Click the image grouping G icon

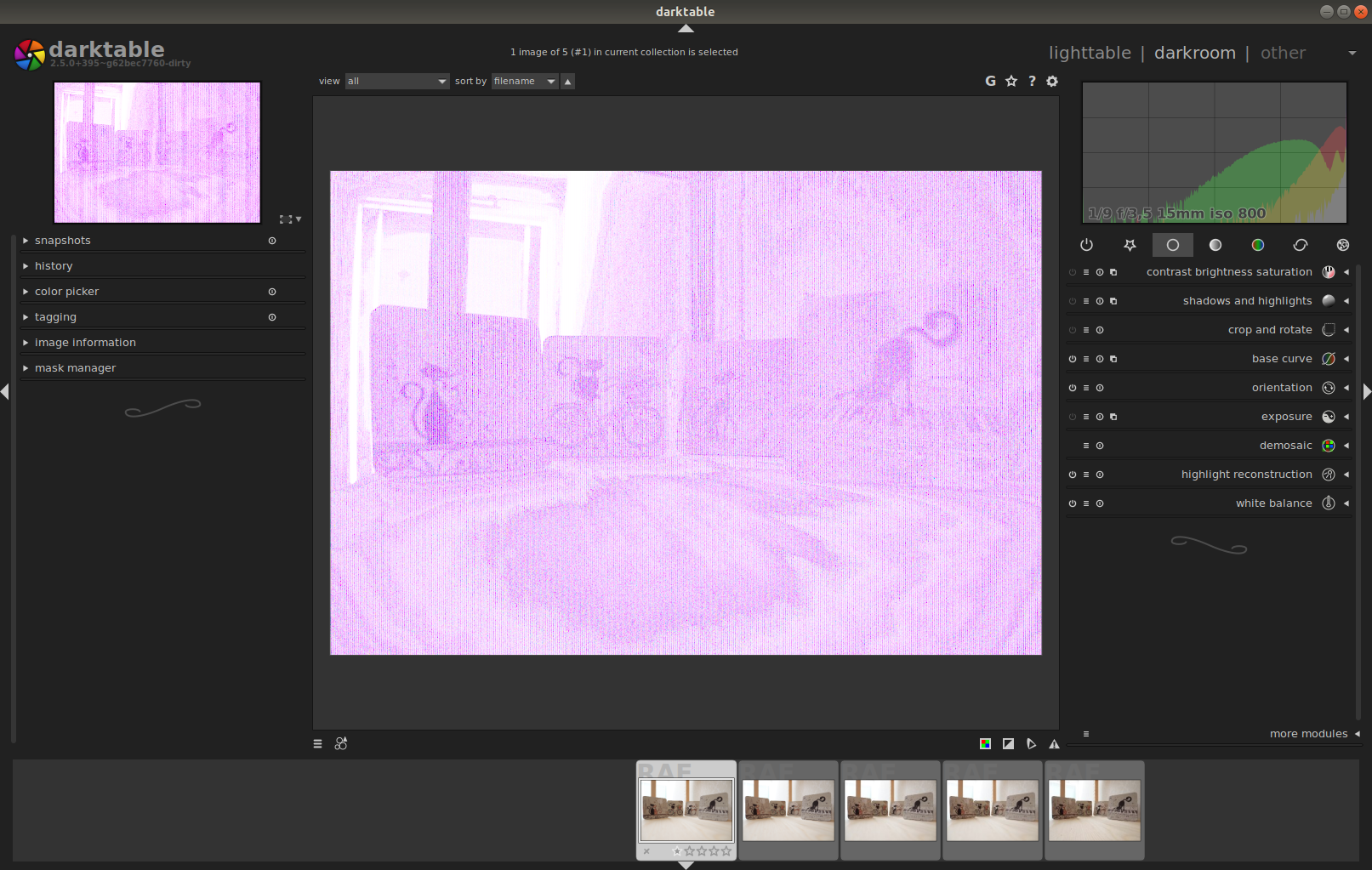(990, 81)
